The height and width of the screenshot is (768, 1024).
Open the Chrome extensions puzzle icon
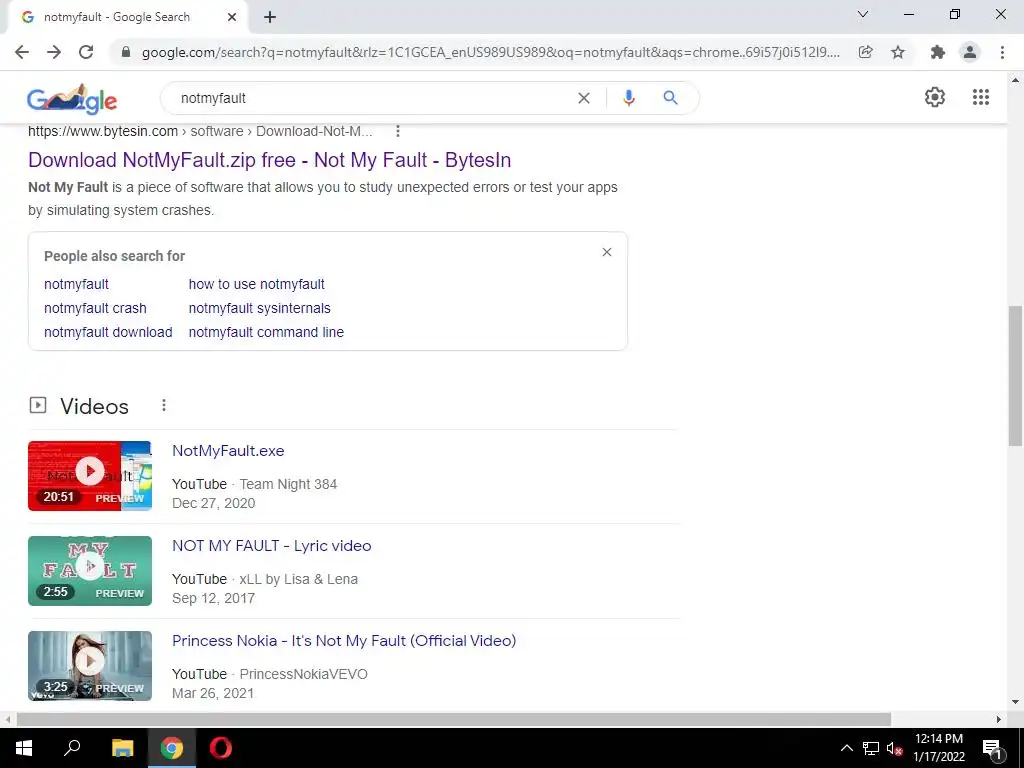[x=937, y=52]
